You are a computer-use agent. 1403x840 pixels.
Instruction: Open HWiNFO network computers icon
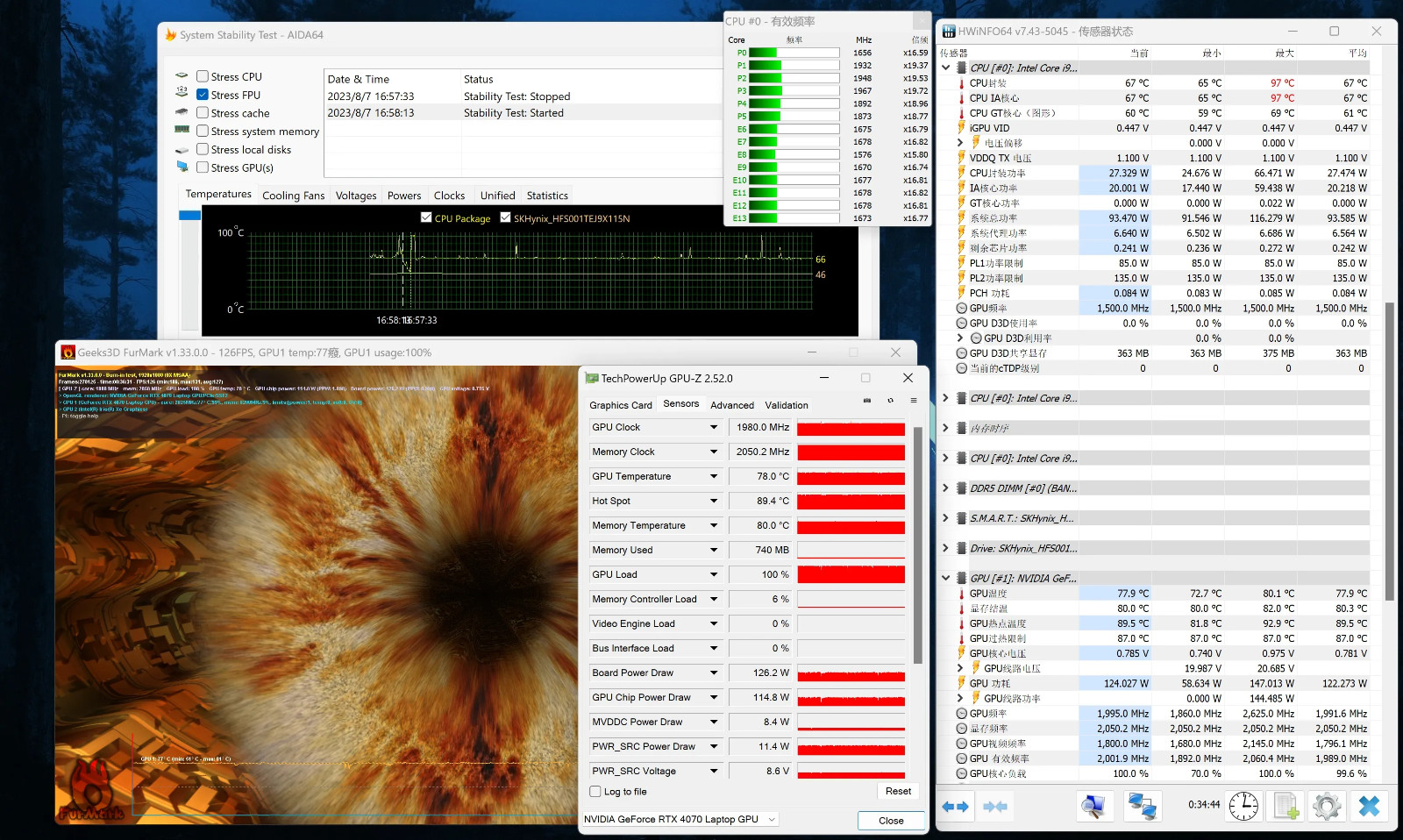[1142, 806]
